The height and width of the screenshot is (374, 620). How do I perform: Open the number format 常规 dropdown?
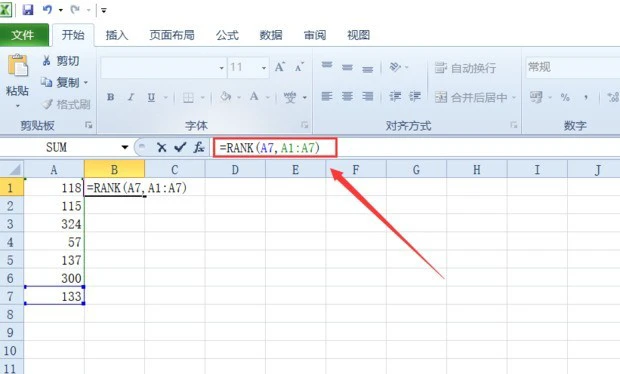coord(573,67)
